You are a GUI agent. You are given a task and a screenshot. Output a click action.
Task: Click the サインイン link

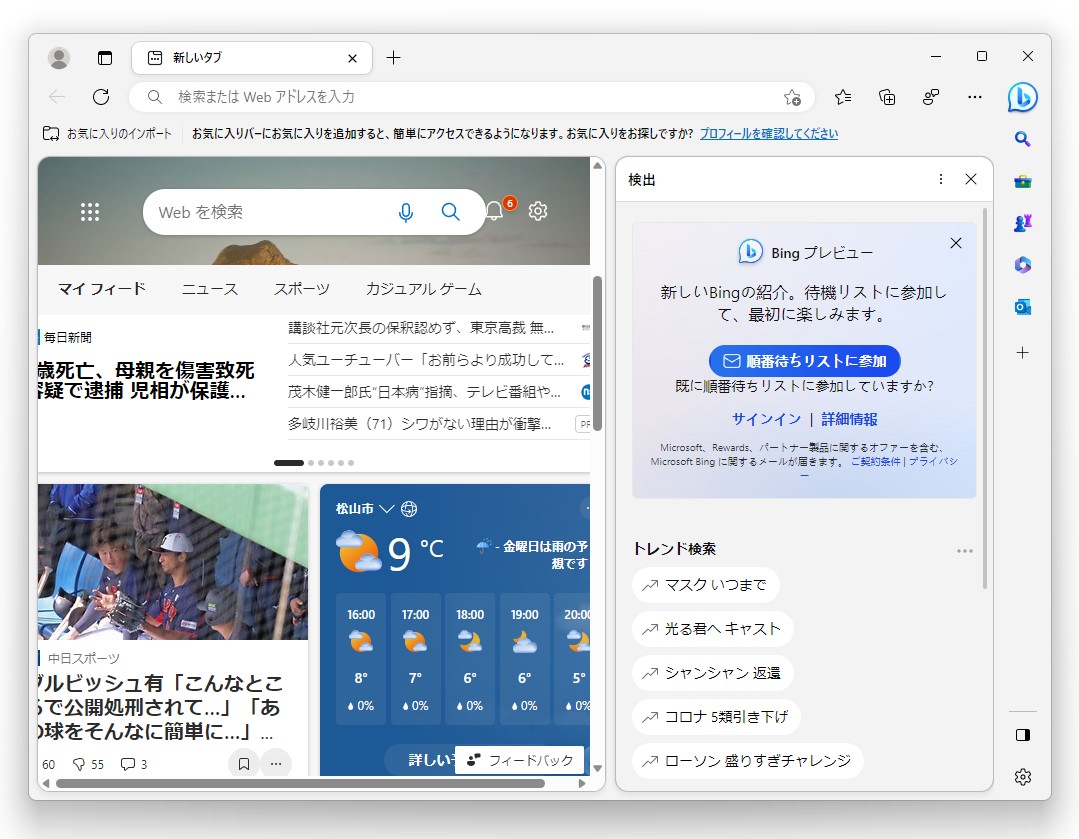click(765, 419)
